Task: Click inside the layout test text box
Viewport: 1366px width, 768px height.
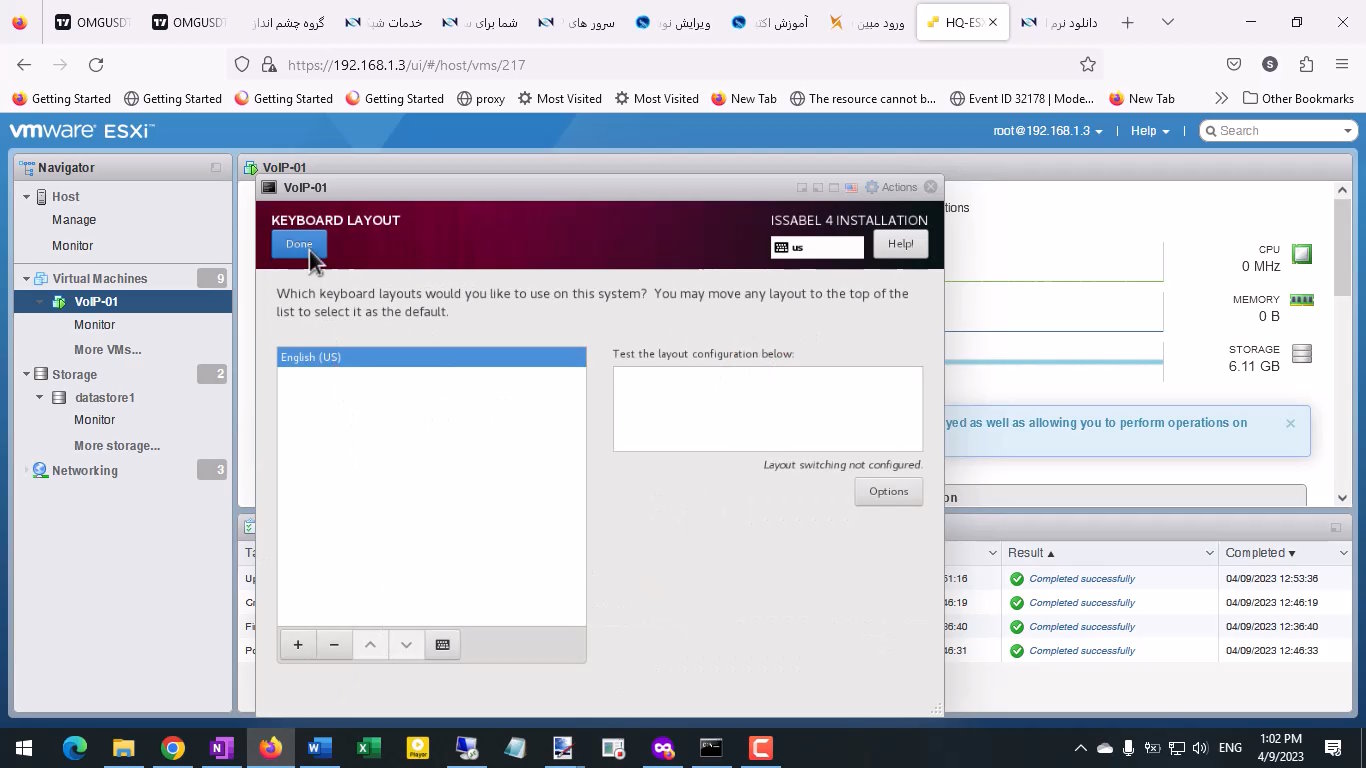Action: [x=767, y=409]
